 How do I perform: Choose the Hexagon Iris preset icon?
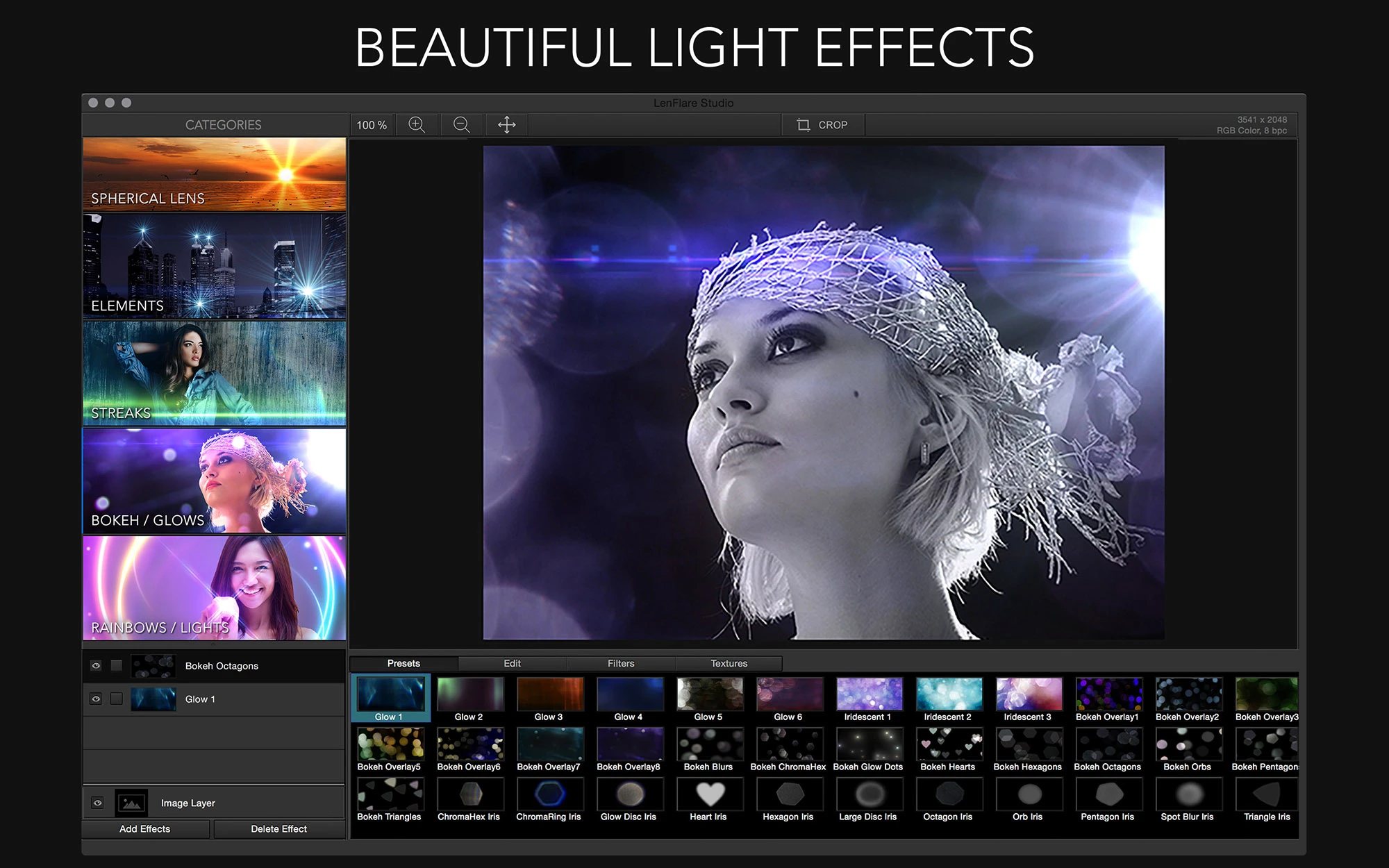pyautogui.click(x=789, y=794)
